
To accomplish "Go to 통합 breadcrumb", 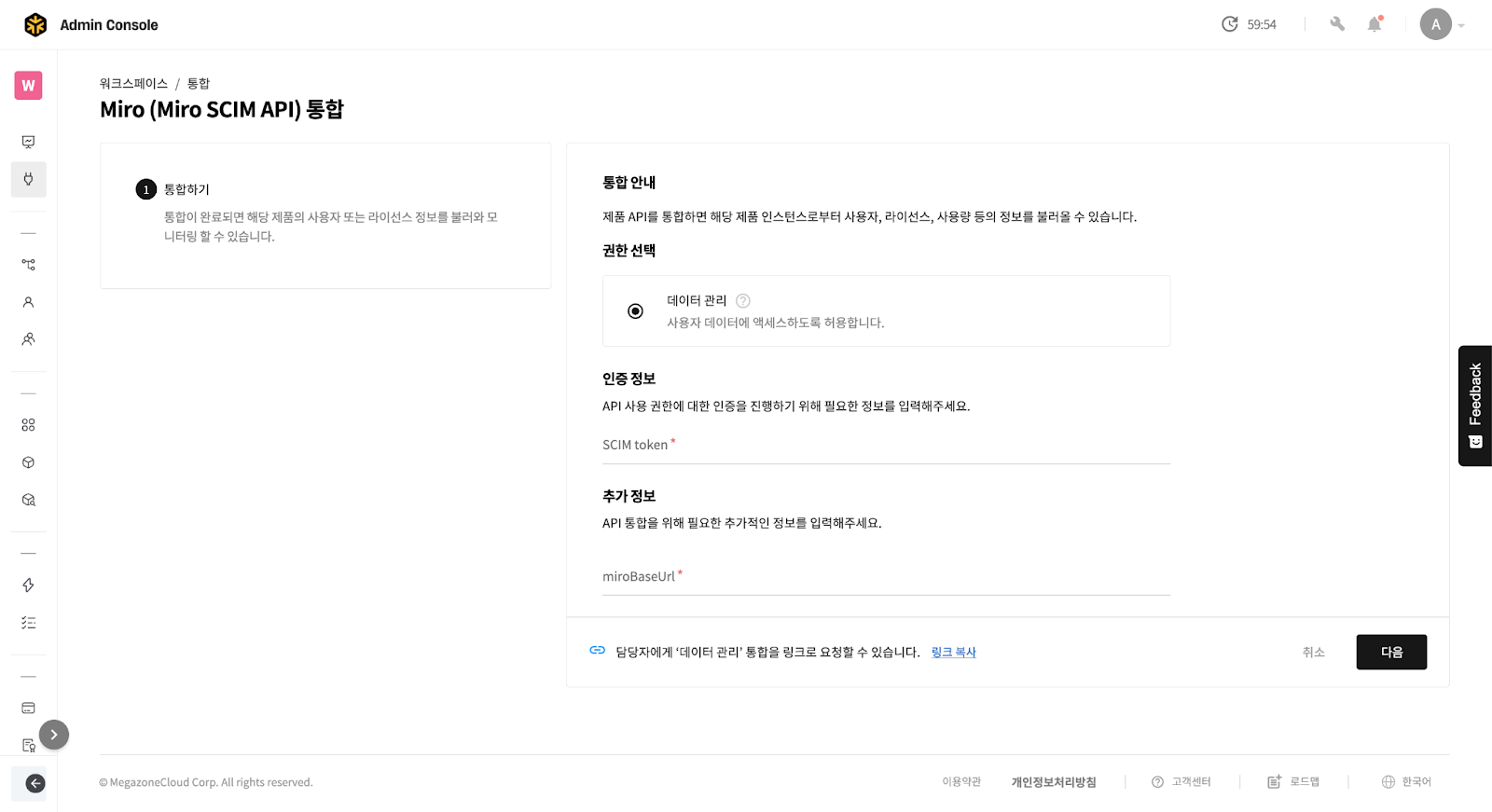I will pos(199,84).
